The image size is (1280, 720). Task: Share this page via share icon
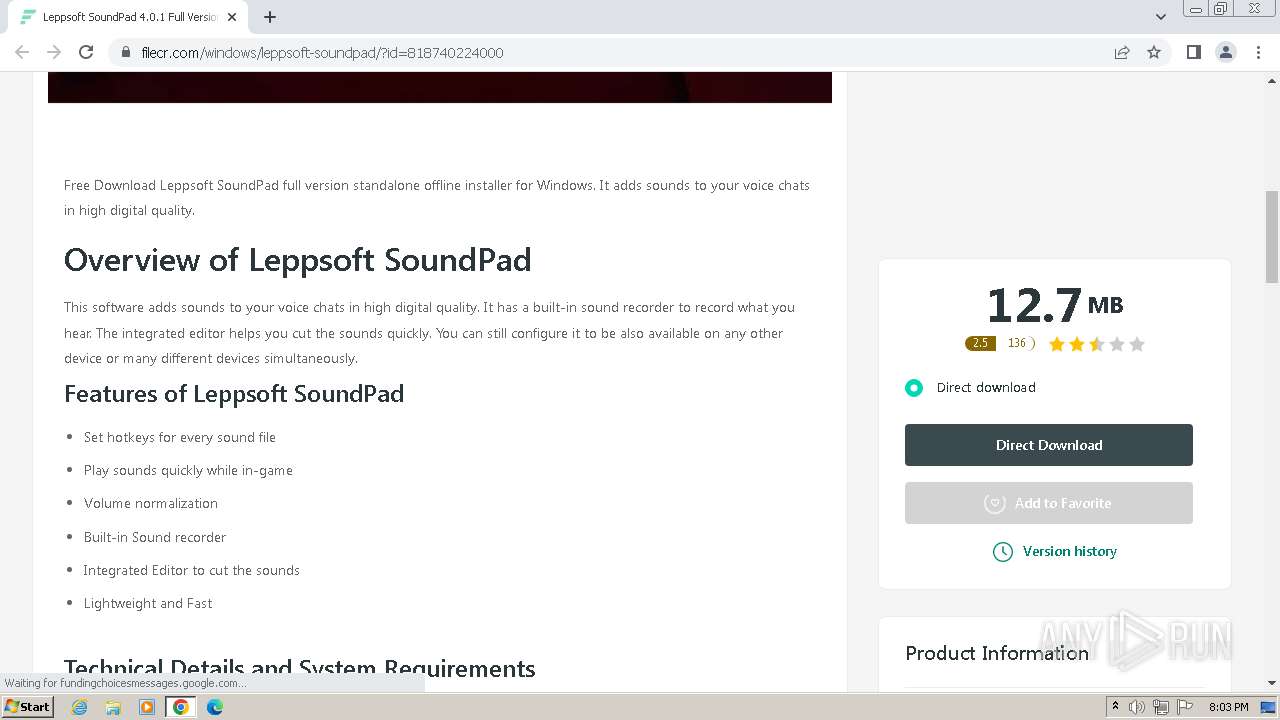pos(1122,52)
